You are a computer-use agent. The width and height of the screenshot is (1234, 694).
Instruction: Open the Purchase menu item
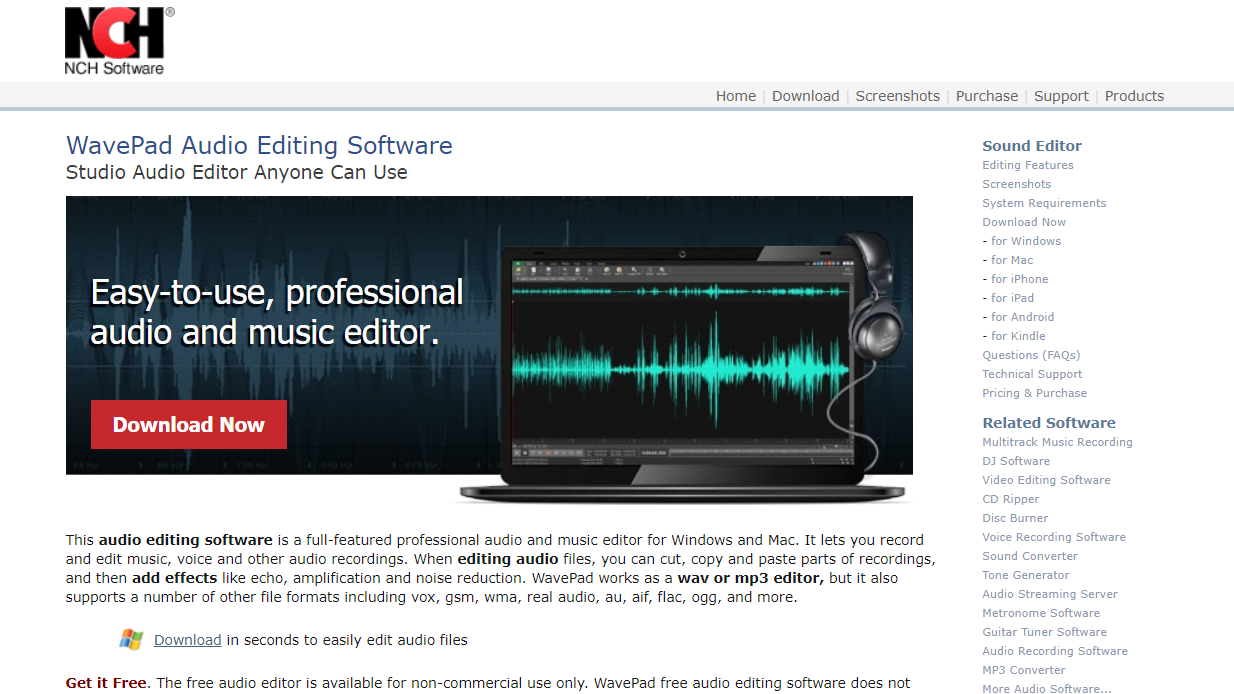987,96
